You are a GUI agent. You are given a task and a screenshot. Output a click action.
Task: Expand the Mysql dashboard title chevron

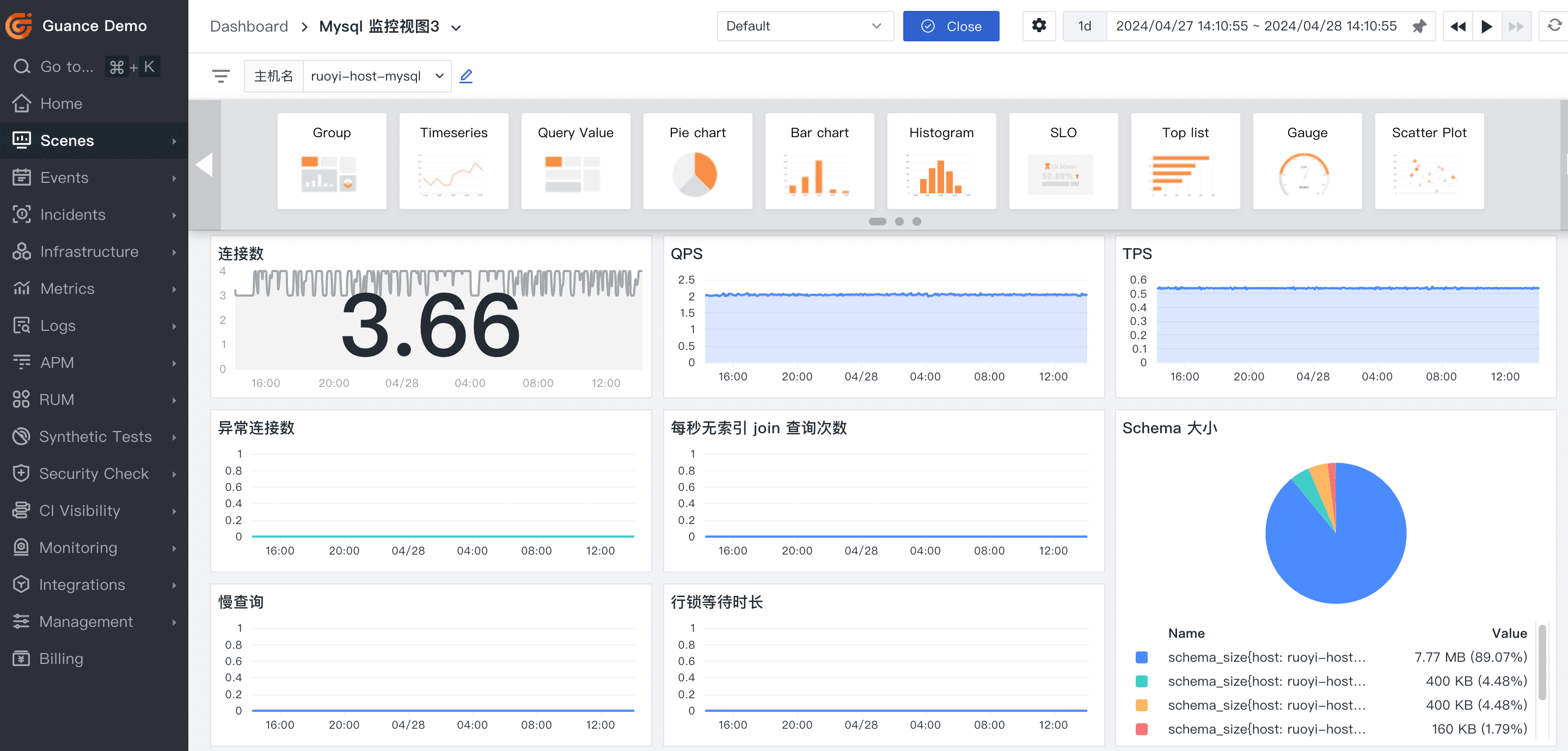pos(456,27)
